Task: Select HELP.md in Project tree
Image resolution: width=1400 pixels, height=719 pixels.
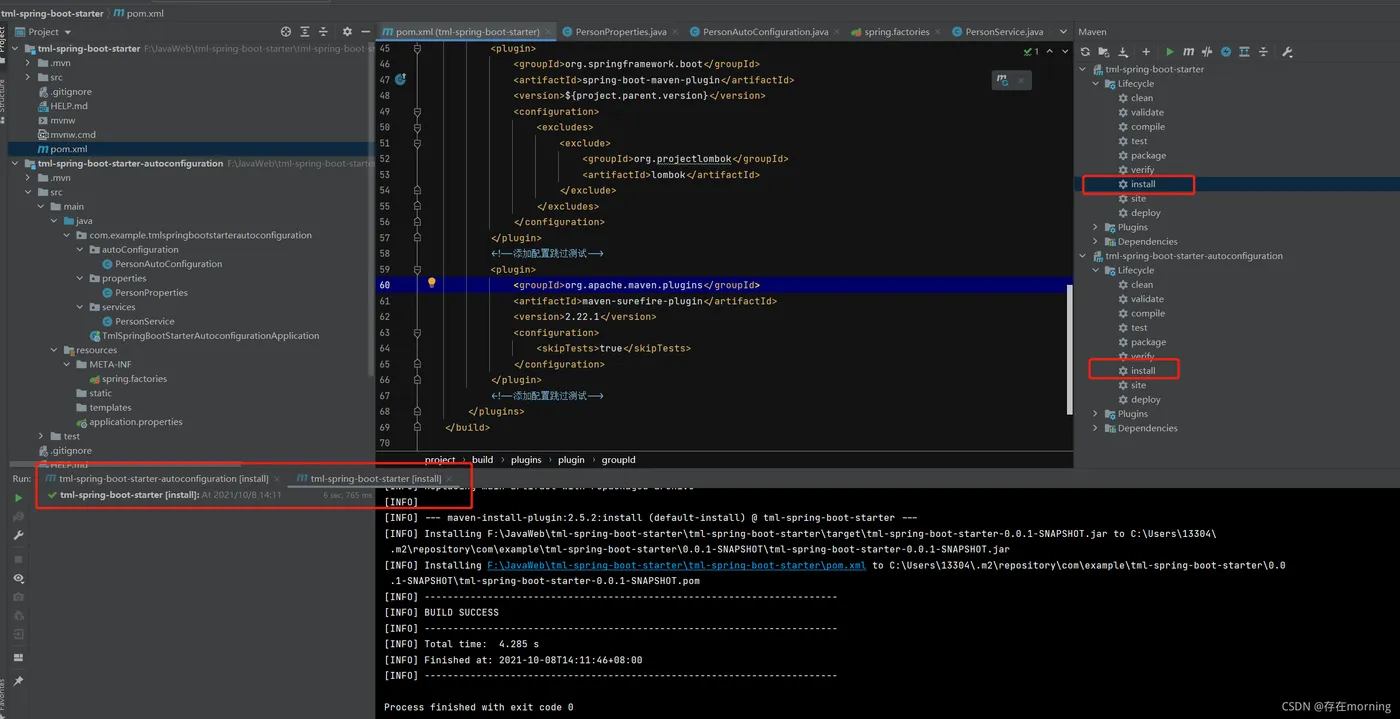Action: (69, 106)
